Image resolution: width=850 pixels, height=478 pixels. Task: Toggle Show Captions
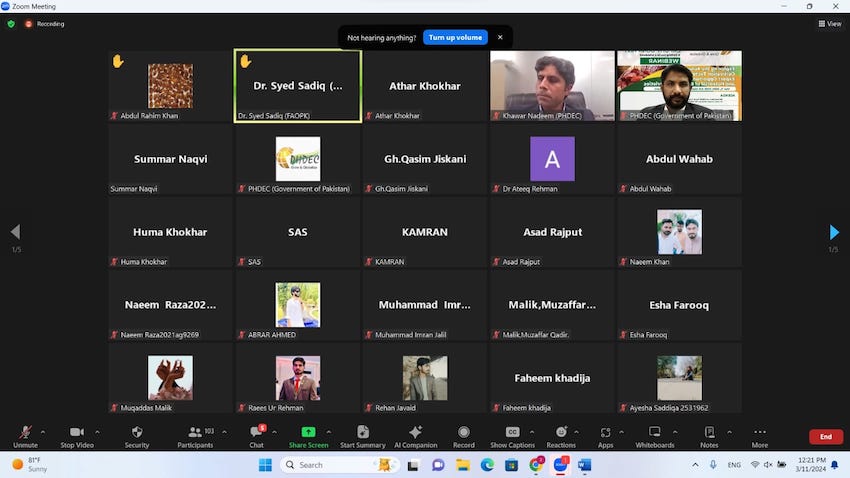point(512,435)
